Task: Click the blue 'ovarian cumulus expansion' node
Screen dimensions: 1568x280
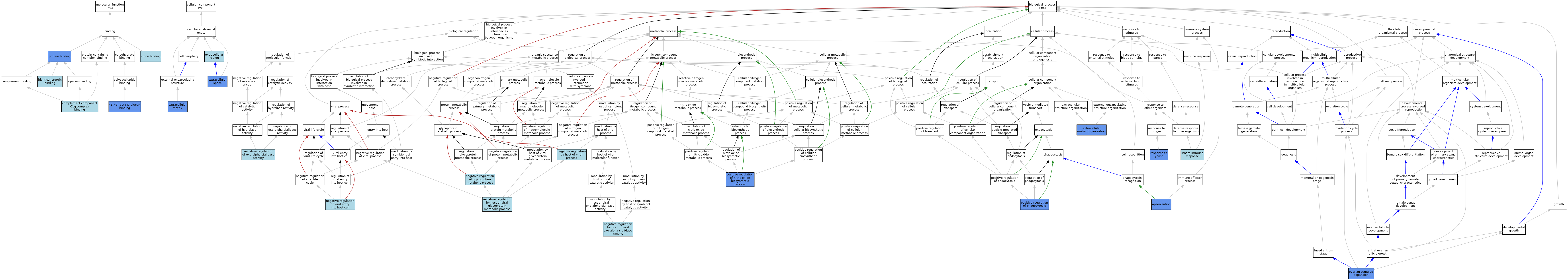Action: tap(1361, 273)
